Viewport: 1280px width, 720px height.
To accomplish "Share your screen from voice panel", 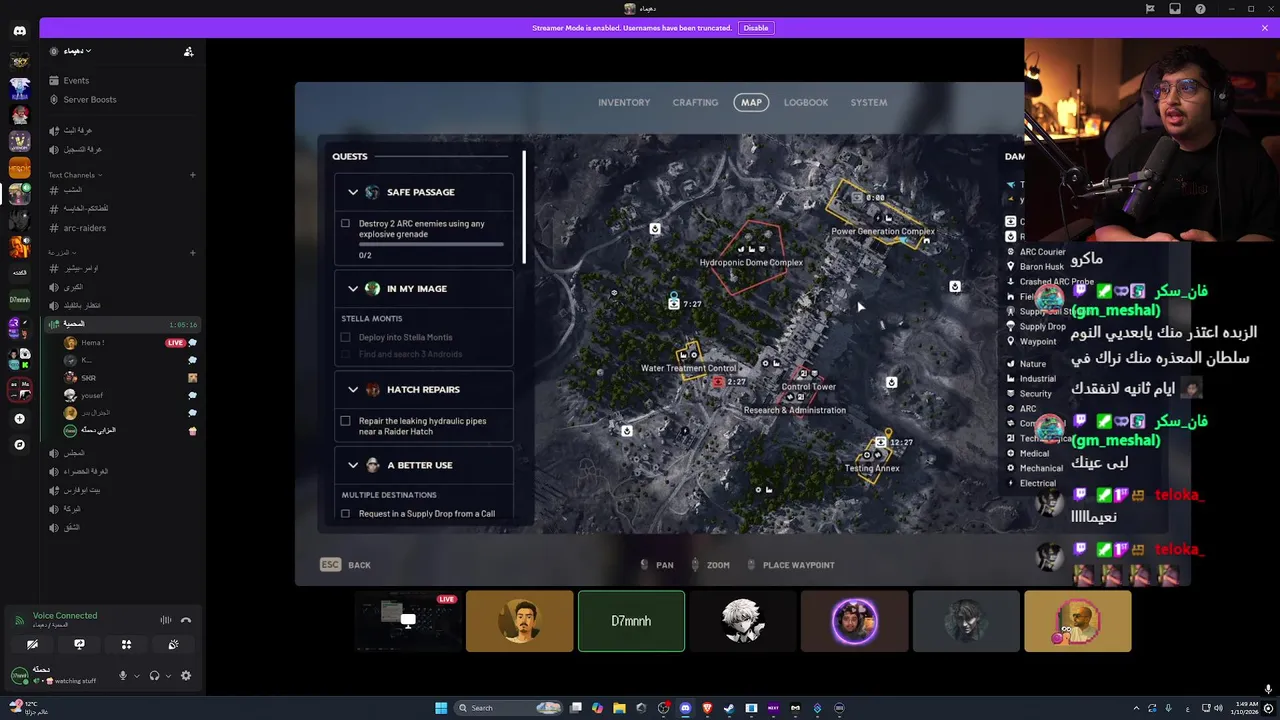I will pyautogui.click(x=79, y=645).
